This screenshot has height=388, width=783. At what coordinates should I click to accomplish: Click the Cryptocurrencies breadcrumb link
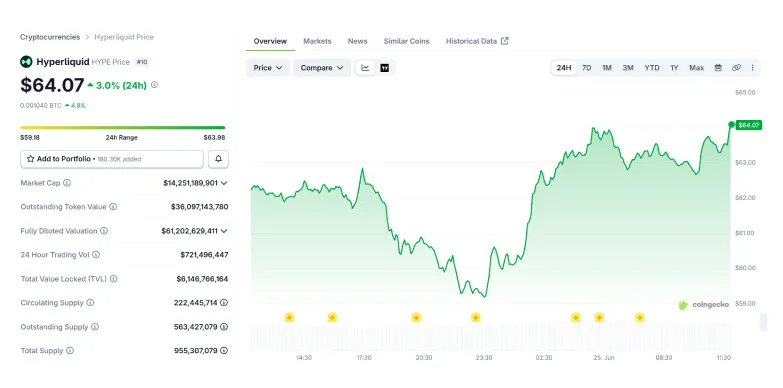50,37
